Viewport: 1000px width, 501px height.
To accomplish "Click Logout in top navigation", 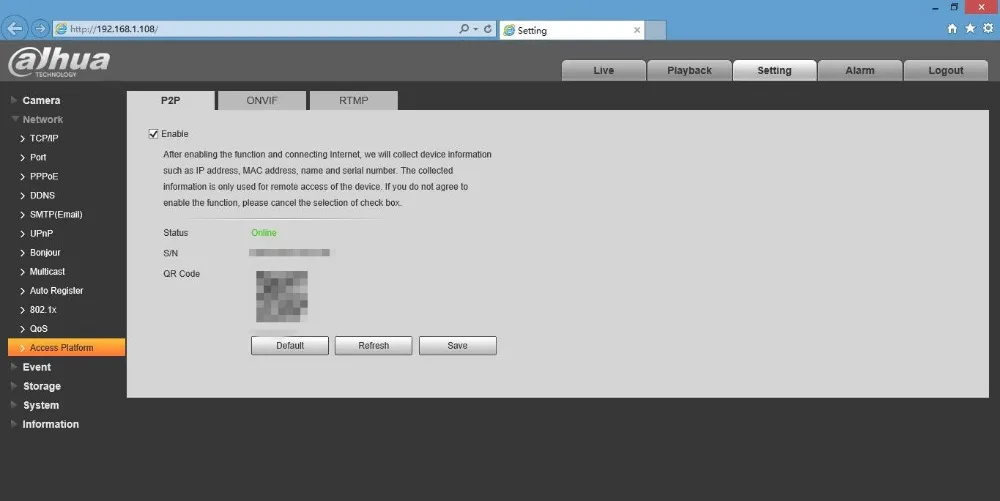I will pyautogui.click(x=946, y=70).
